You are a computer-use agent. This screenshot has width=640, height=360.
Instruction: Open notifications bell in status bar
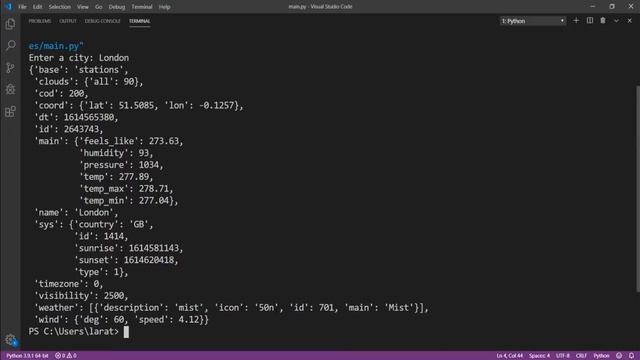pos(631,356)
